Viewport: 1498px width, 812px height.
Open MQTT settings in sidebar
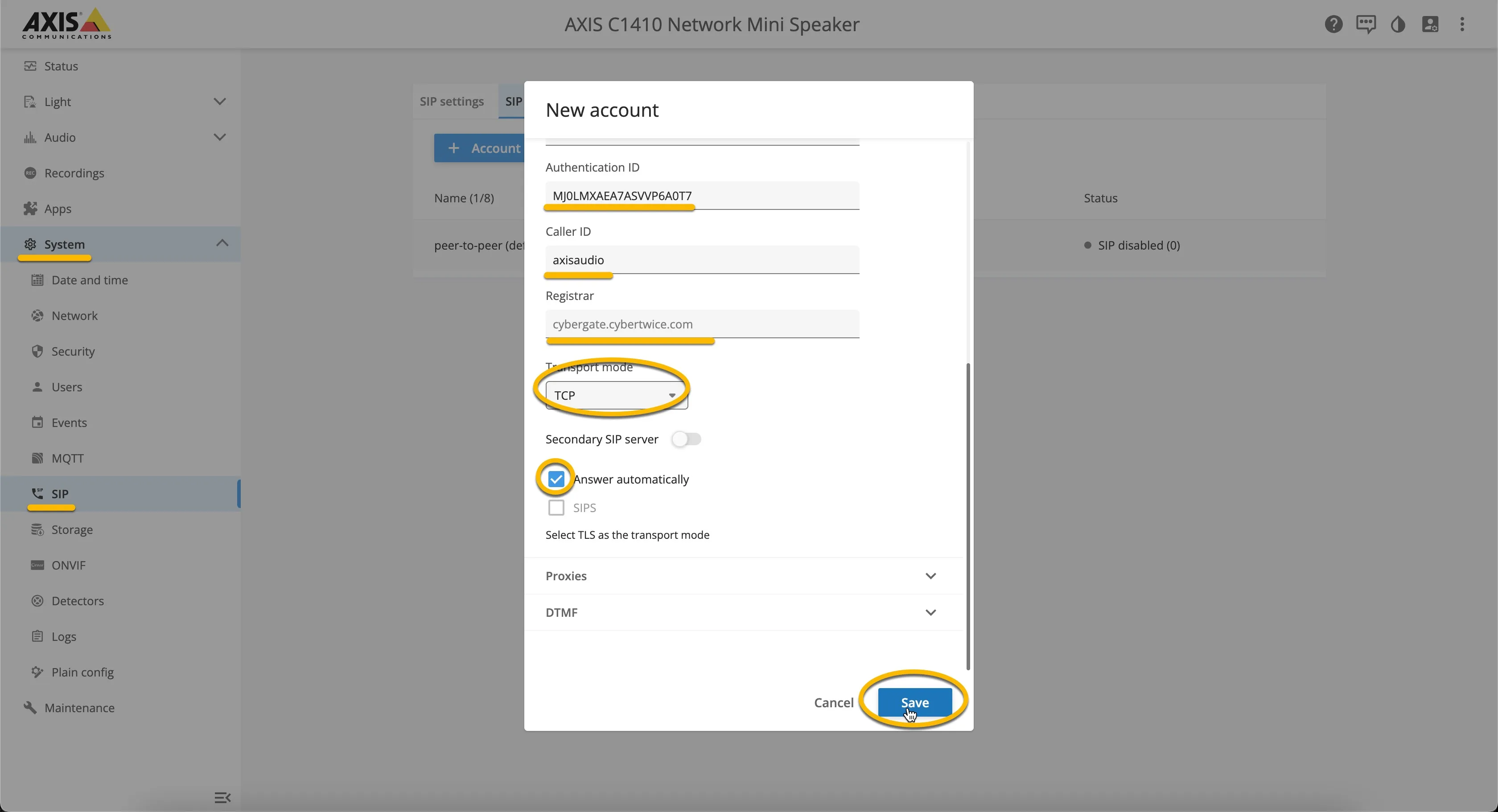[x=120, y=458]
